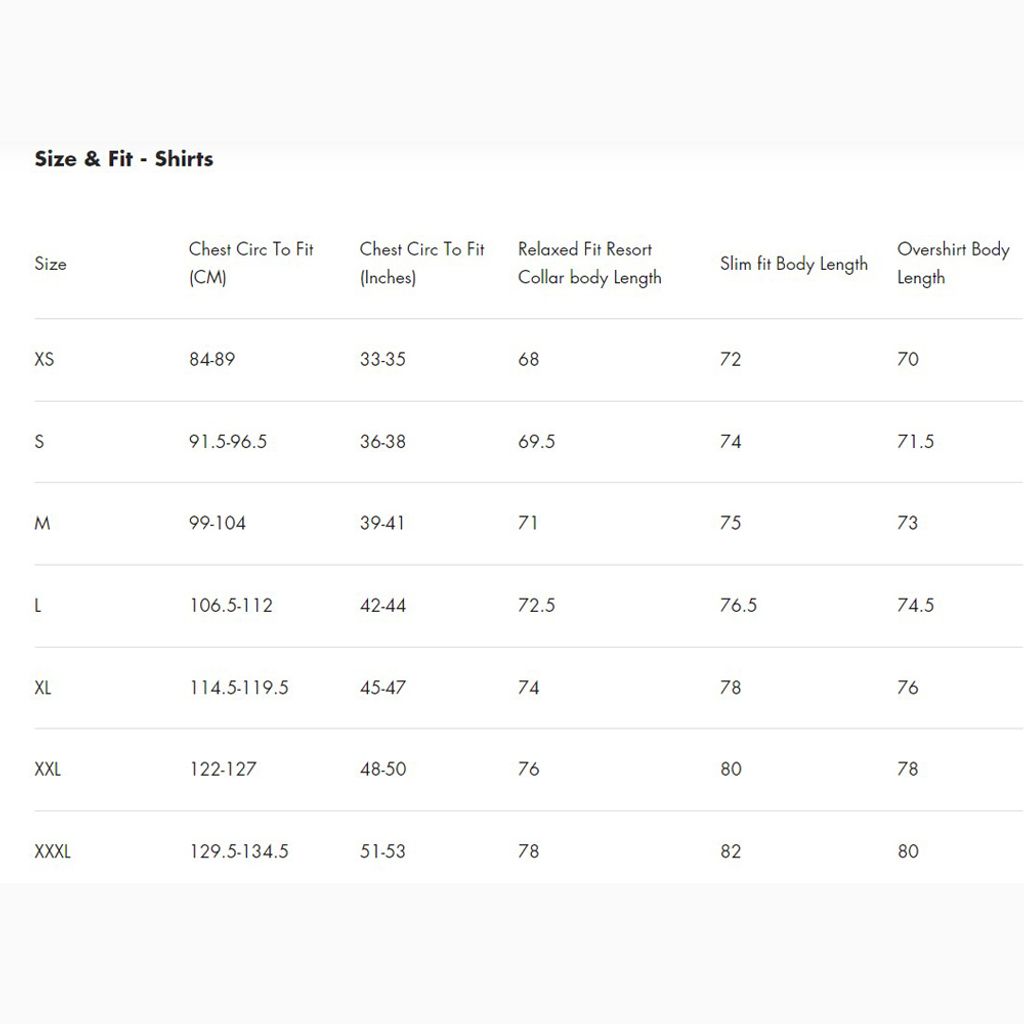Click "Relaxed Fit Resort Collar body Length" header

(x=589, y=264)
